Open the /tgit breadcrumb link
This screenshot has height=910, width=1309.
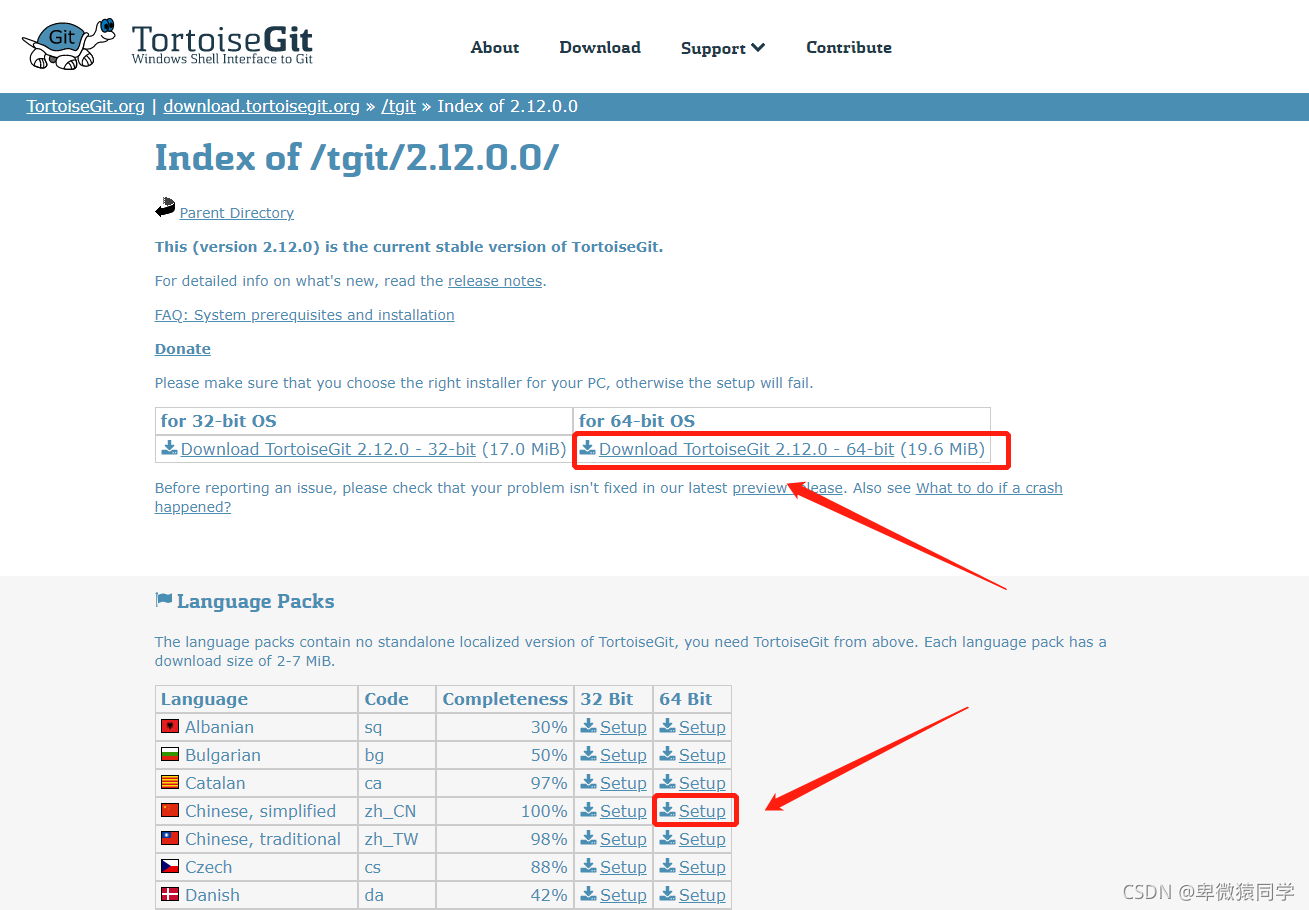(398, 106)
